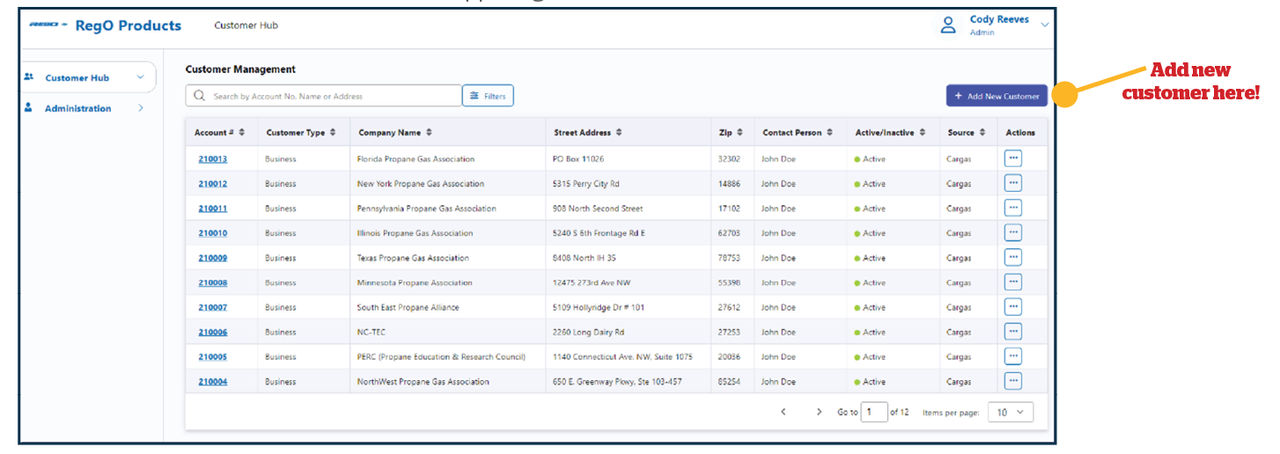Click the RegO Products logo
The height and width of the screenshot is (454, 1280).
[105, 25]
